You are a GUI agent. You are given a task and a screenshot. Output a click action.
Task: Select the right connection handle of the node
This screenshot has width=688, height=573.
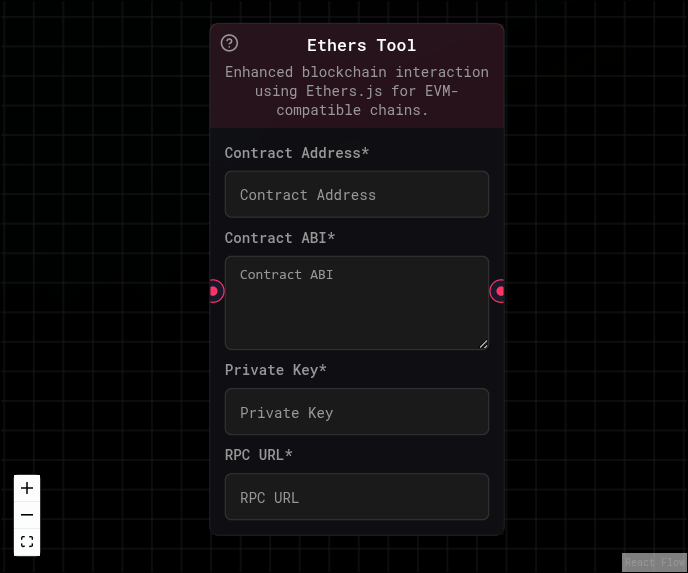(499, 291)
